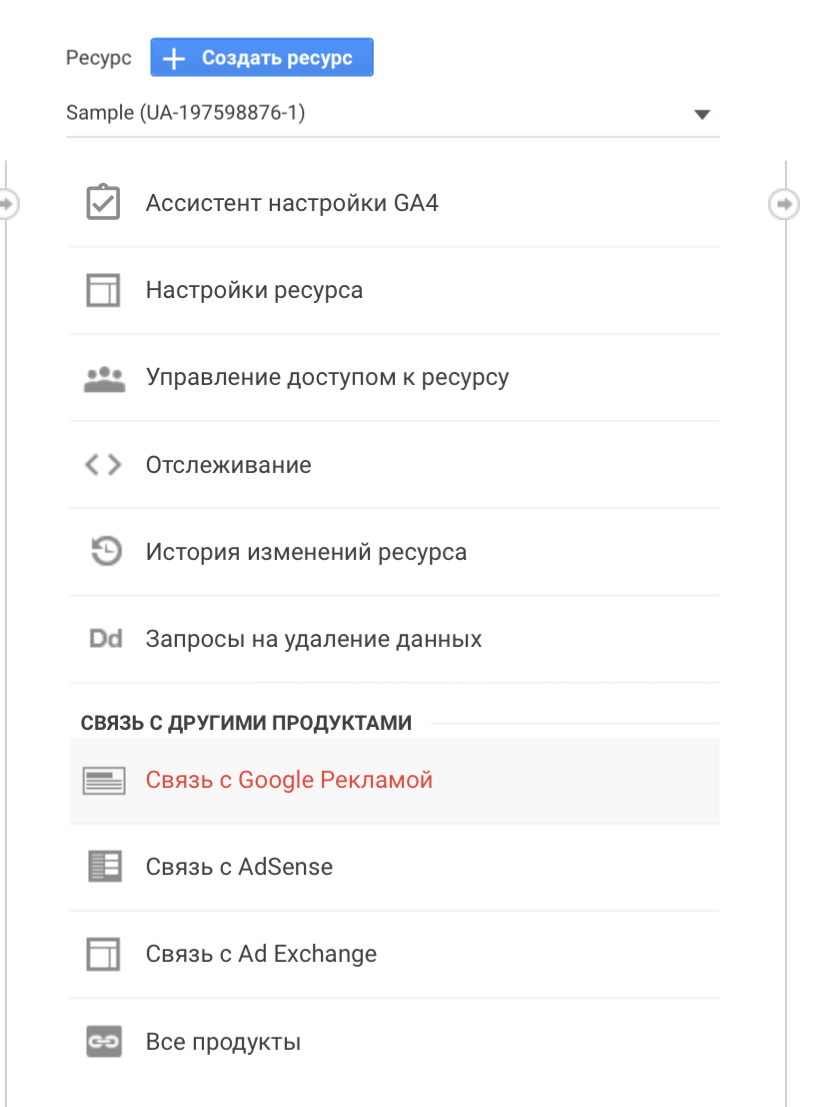Click the history clock icon
The height and width of the screenshot is (1107, 840).
pyautogui.click(x=105, y=552)
